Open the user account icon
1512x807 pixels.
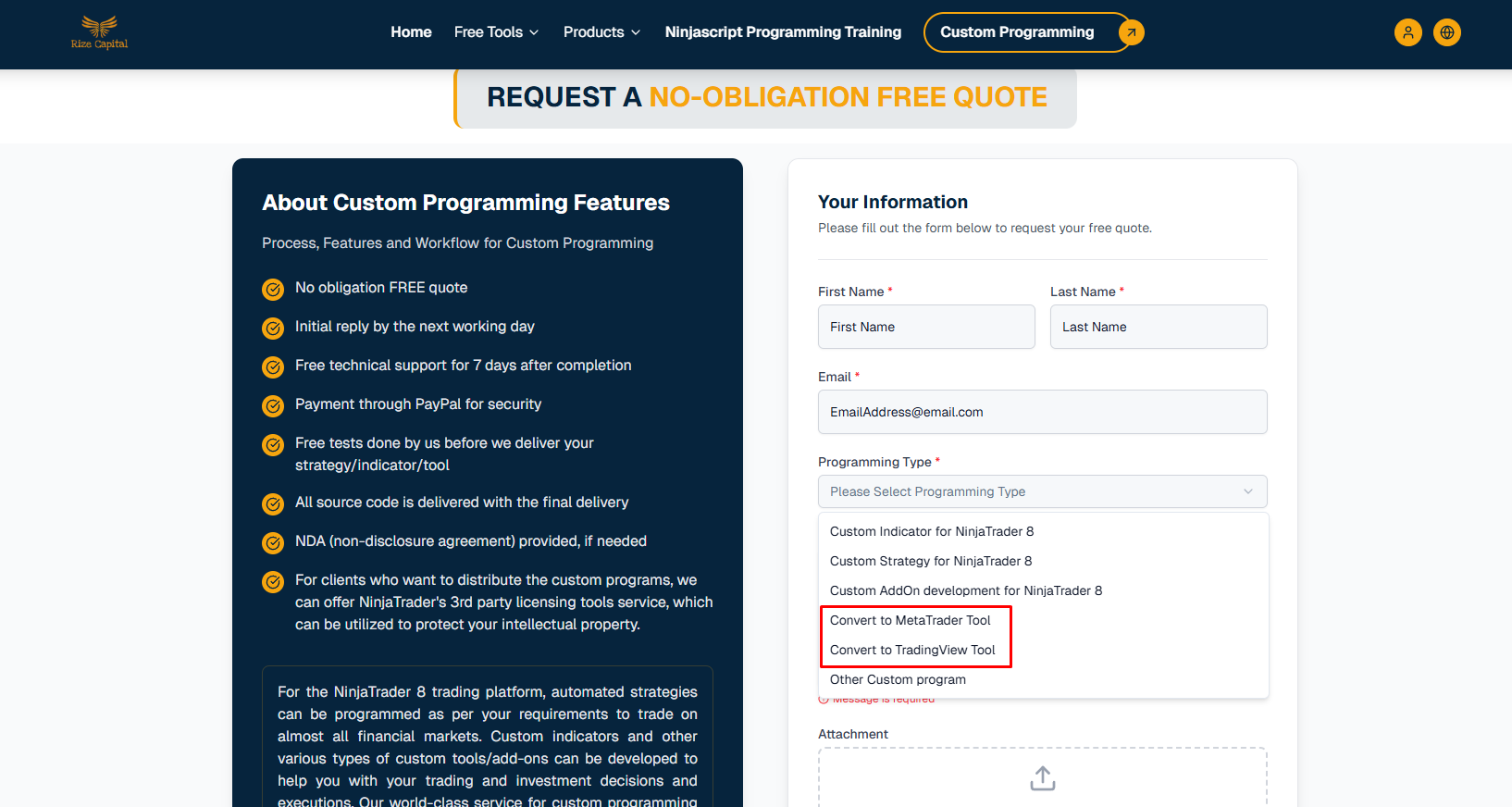click(x=1407, y=32)
